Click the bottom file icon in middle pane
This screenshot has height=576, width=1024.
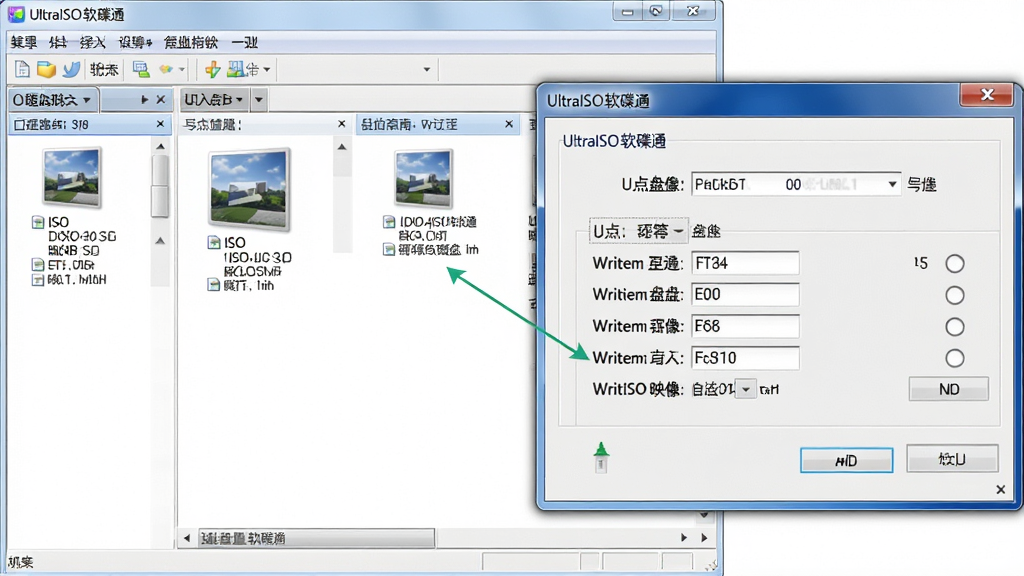pos(214,285)
